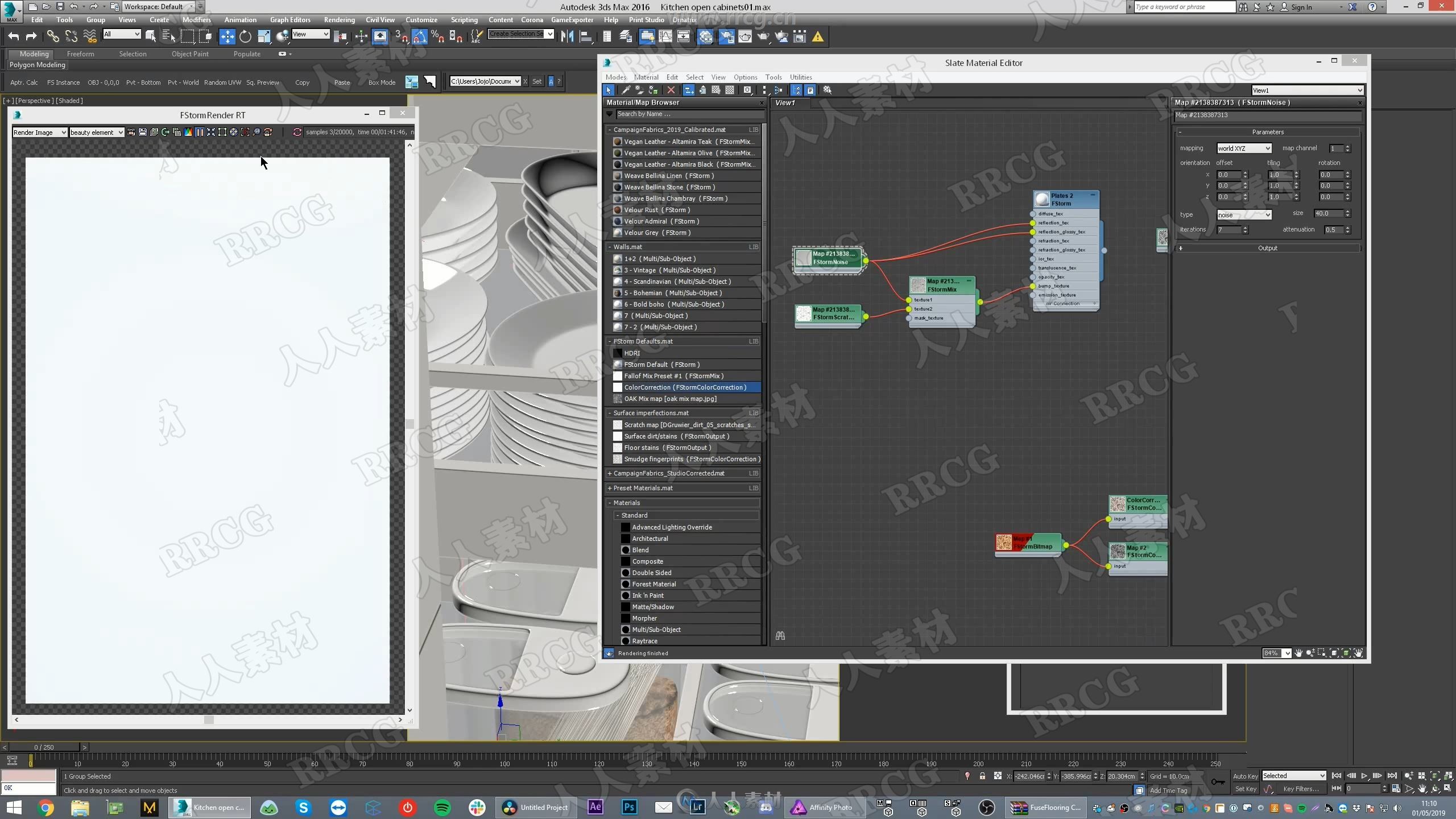Image resolution: width=1456 pixels, height=819 pixels.
Task: Open the Slate Material Editor View menu
Action: [x=718, y=76]
